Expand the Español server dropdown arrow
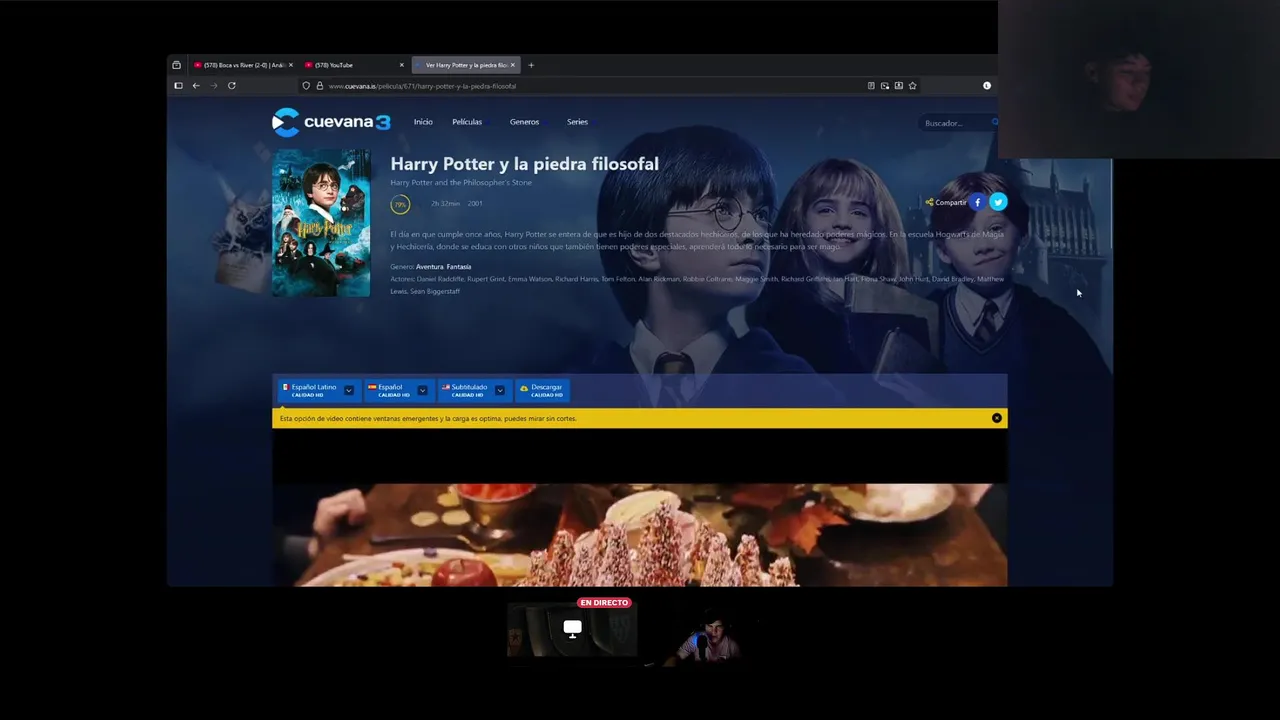 coord(422,390)
